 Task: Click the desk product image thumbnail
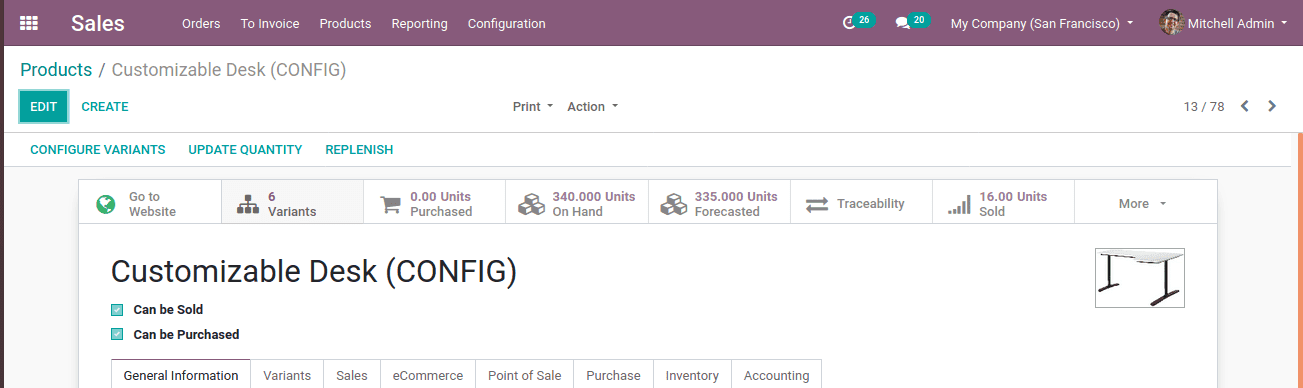[1140, 278]
